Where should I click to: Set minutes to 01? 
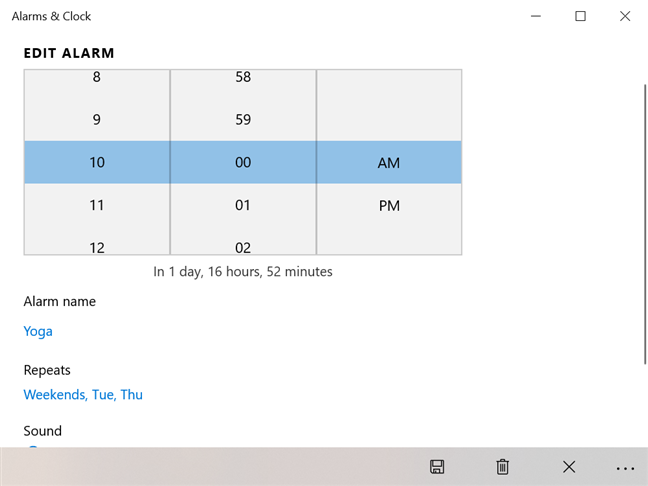tap(243, 206)
